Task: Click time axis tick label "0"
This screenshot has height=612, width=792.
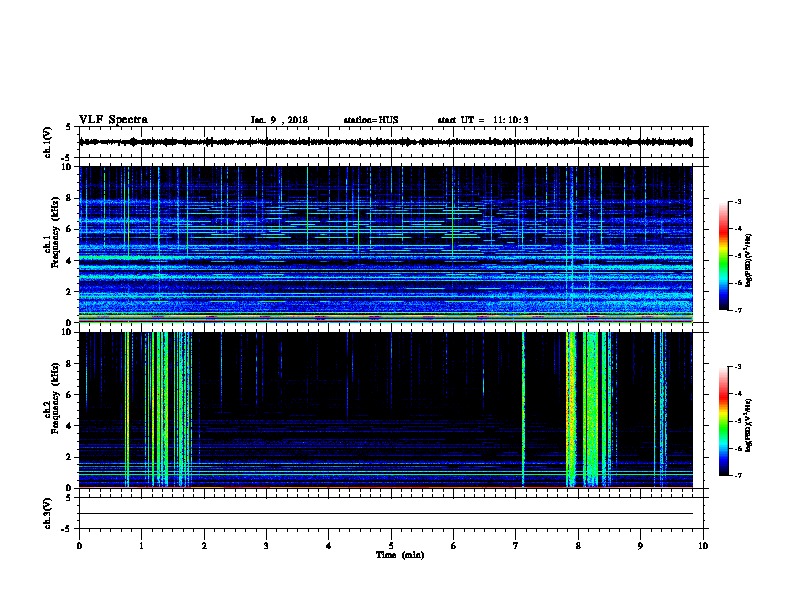Action: [79, 546]
